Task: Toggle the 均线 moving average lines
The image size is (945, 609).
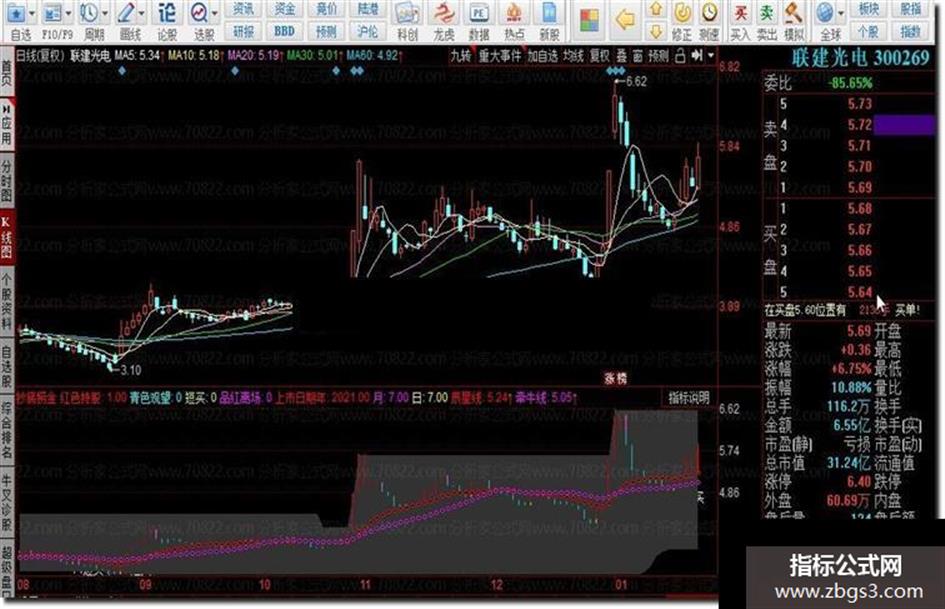Action: [573, 56]
